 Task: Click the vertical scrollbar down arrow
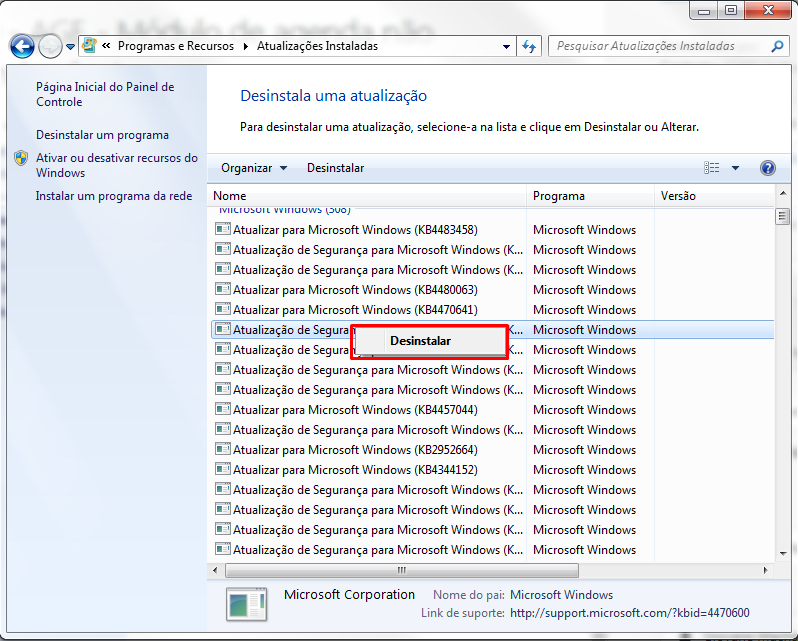(783, 553)
